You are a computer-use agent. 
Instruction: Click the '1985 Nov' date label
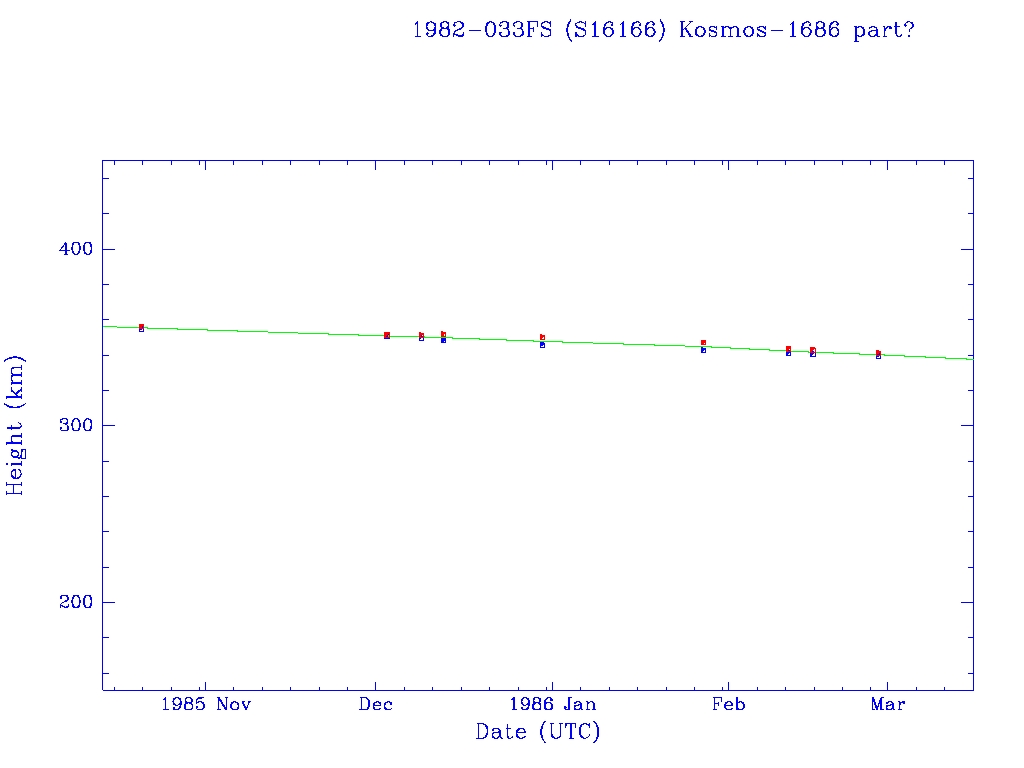(x=206, y=704)
